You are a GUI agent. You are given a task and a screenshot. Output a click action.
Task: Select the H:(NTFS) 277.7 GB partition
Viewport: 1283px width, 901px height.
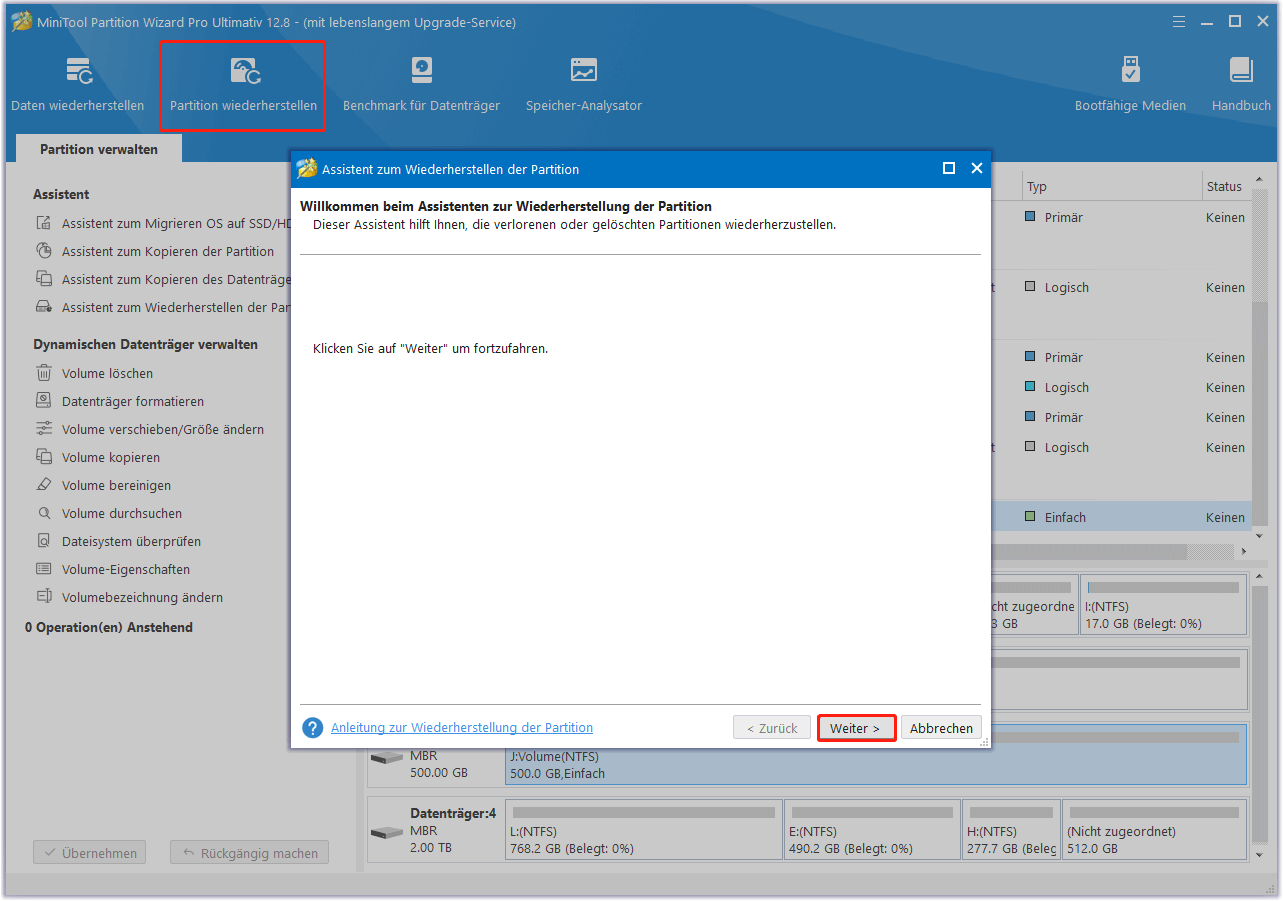point(1010,829)
